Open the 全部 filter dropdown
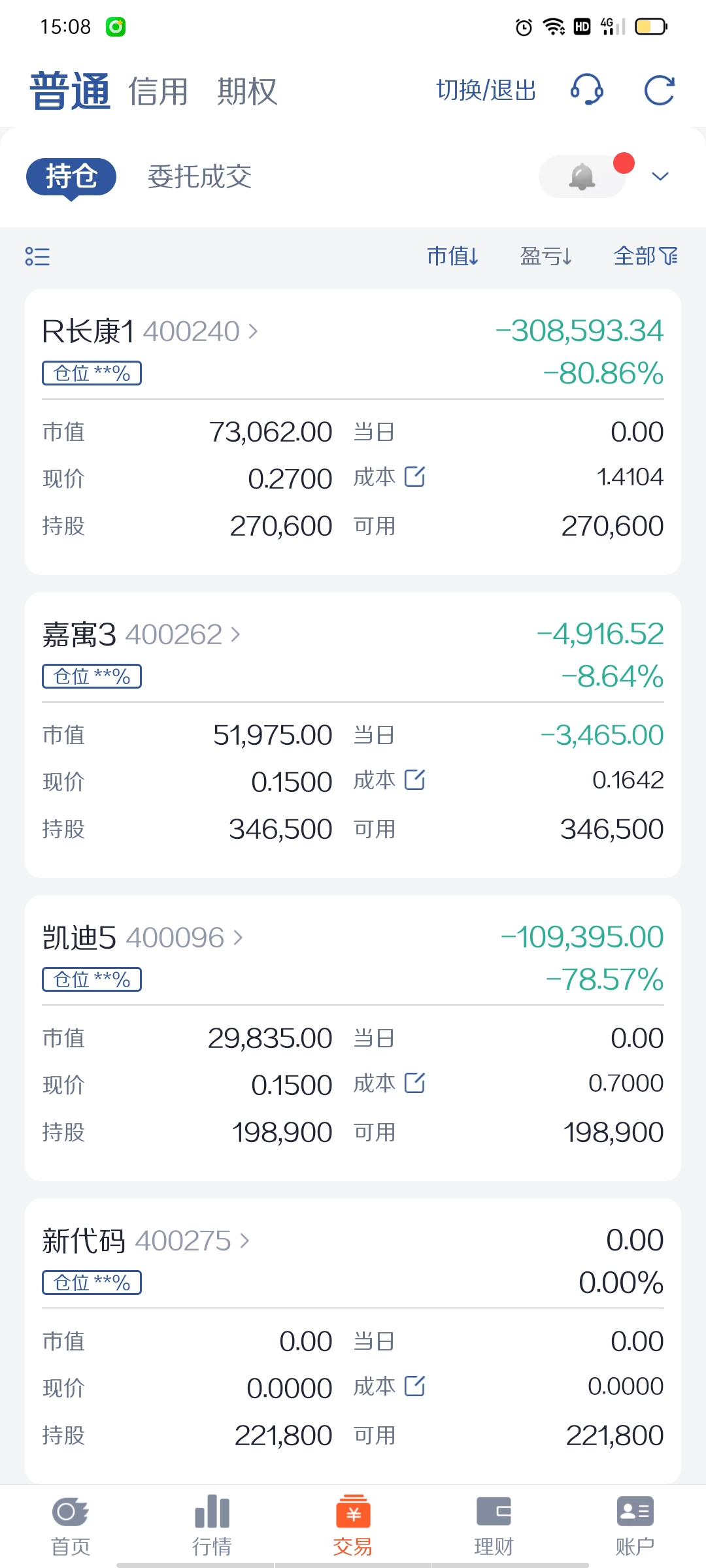706x1568 pixels. (x=645, y=256)
